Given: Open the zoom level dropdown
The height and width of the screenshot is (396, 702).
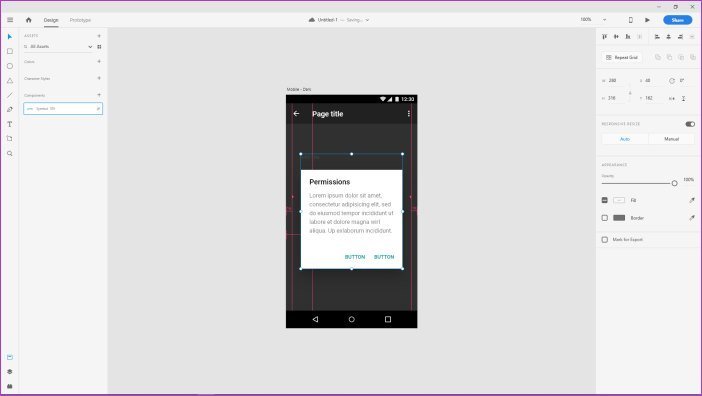Looking at the screenshot, I should click(604, 20).
